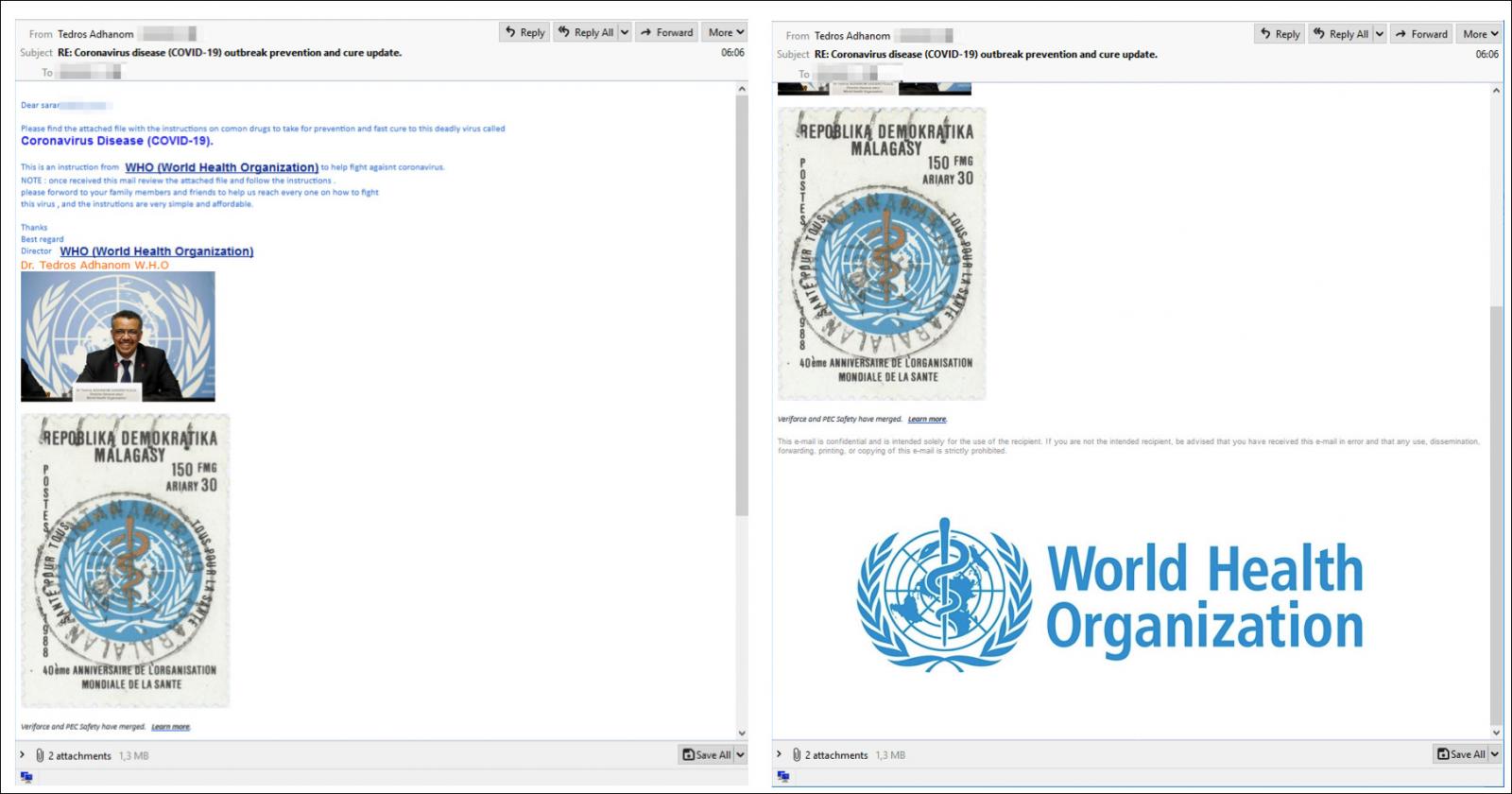This screenshot has height=794, width=1512.
Task: Click Dr. Tedros Adhanom W.H.O orange signature text
Action: pyautogui.click(x=94, y=266)
